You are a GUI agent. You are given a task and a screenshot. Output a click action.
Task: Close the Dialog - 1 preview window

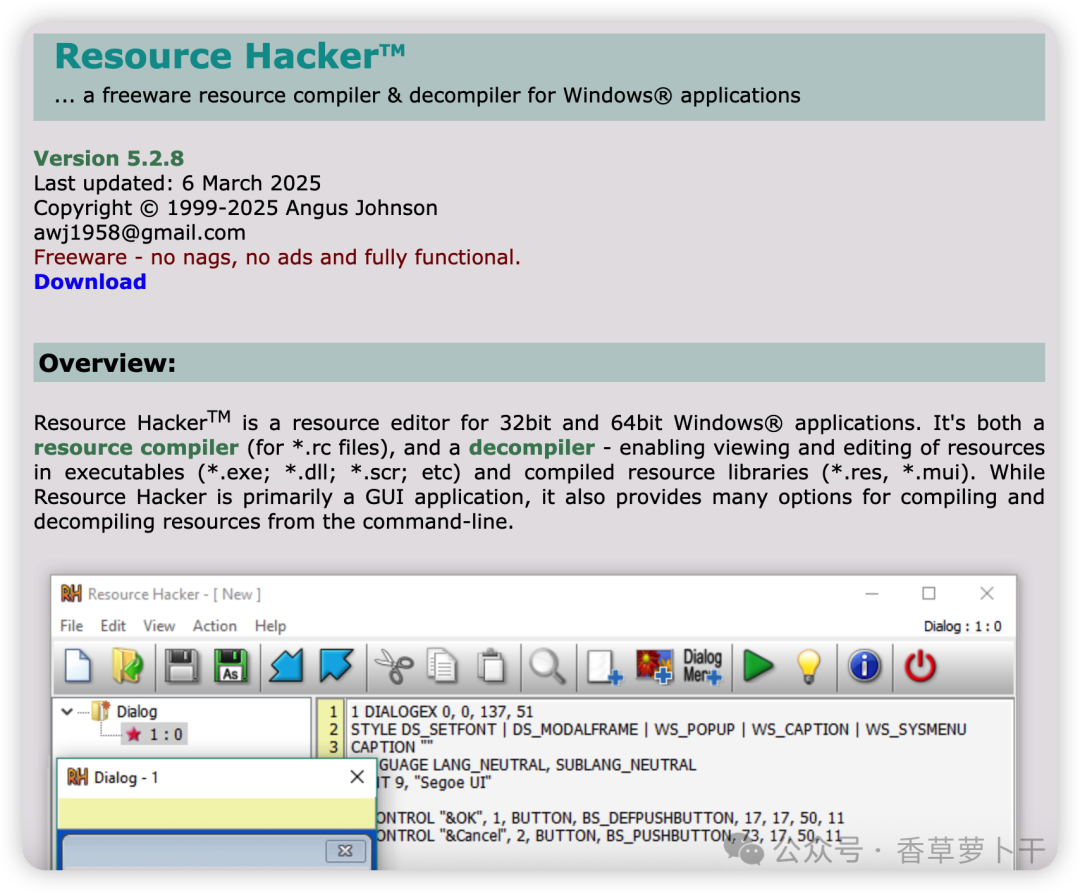point(357,777)
